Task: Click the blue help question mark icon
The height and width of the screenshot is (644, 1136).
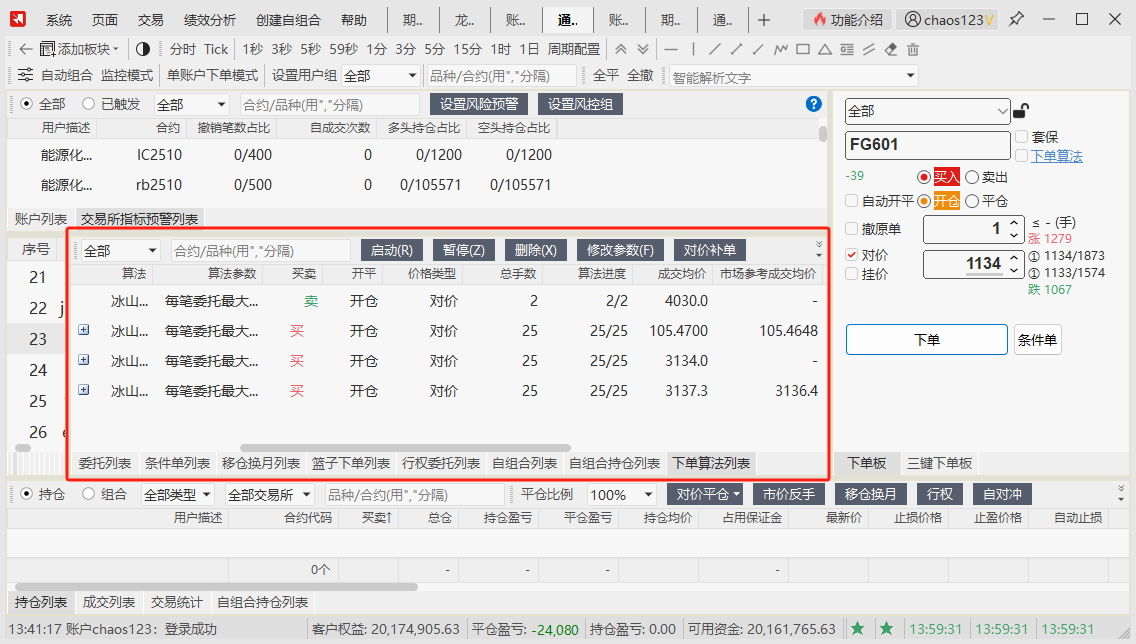Action: (813, 104)
